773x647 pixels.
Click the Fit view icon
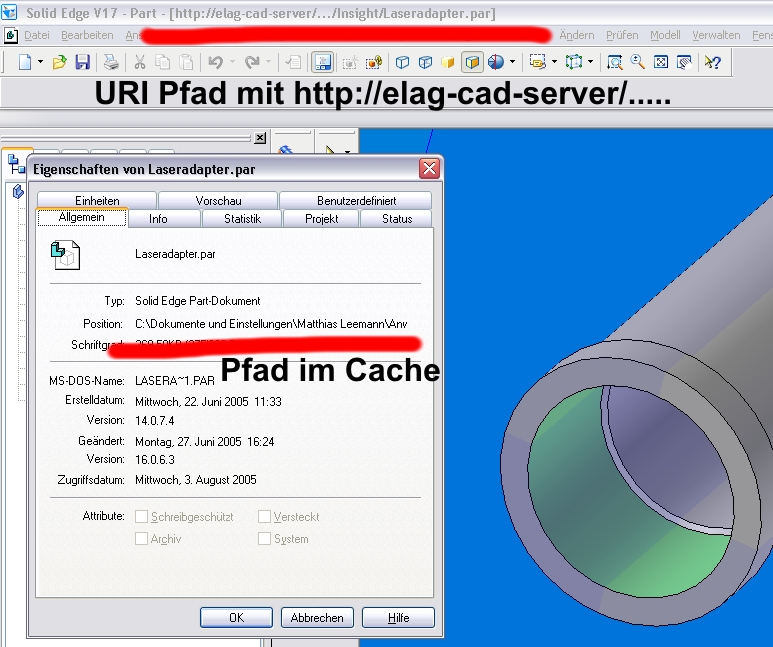click(x=661, y=62)
